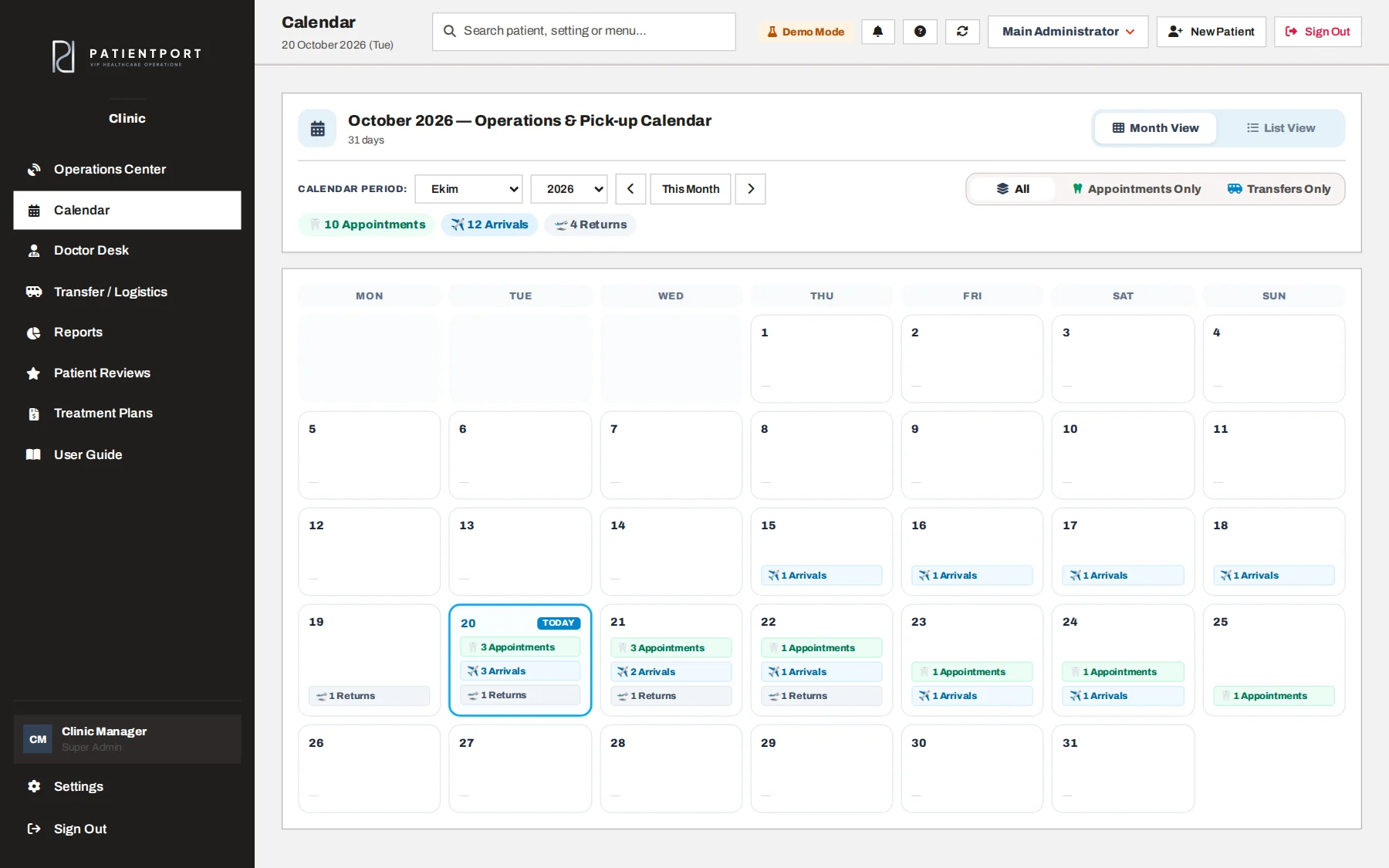Switch to List View
The width and height of the screenshot is (1389, 868).
click(x=1281, y=128)
